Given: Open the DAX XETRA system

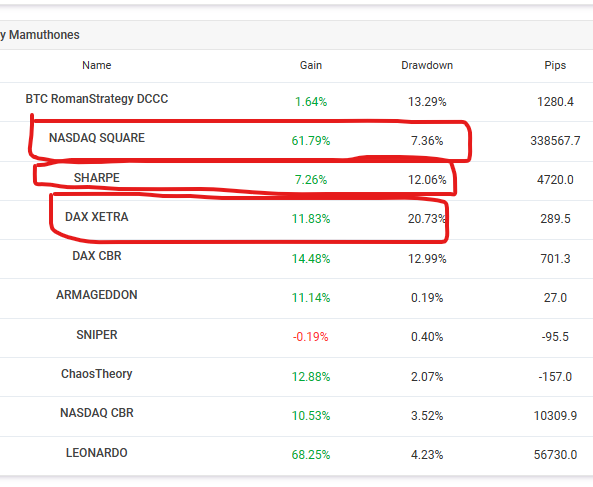Looking at the screenshot, I should point(97,217).
